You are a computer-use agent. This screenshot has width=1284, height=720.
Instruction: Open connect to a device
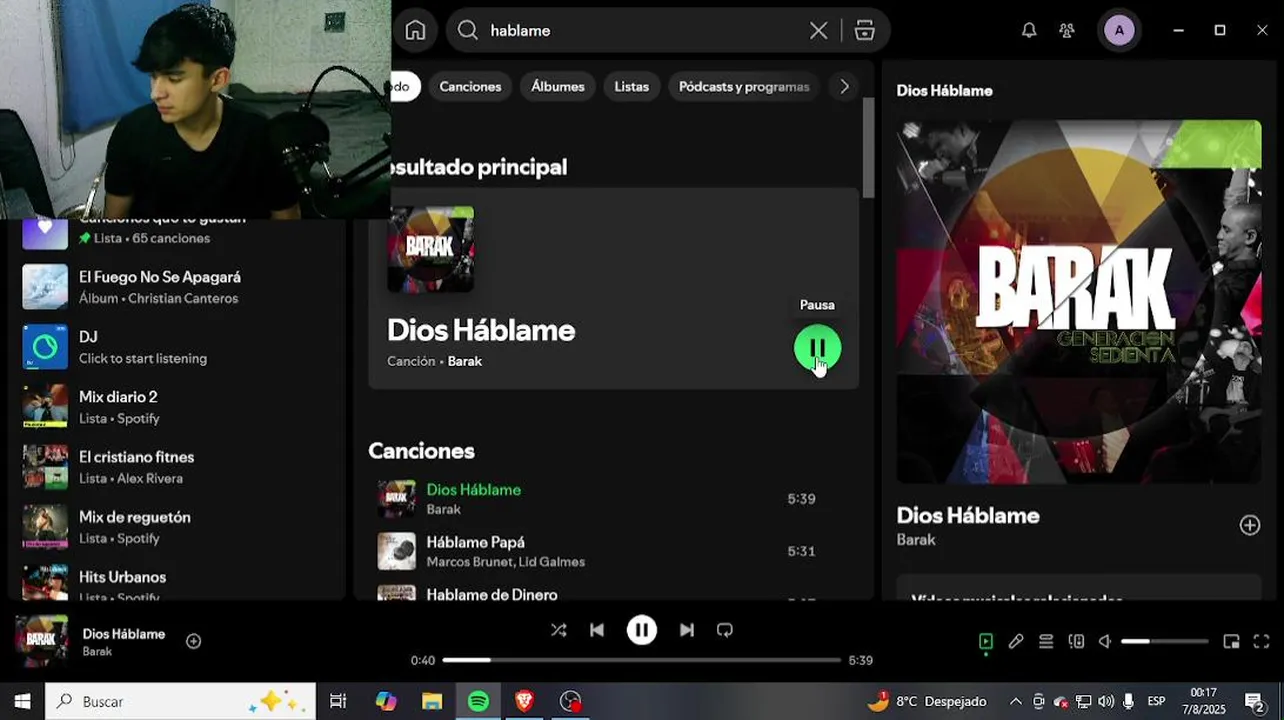point(1076,641)
